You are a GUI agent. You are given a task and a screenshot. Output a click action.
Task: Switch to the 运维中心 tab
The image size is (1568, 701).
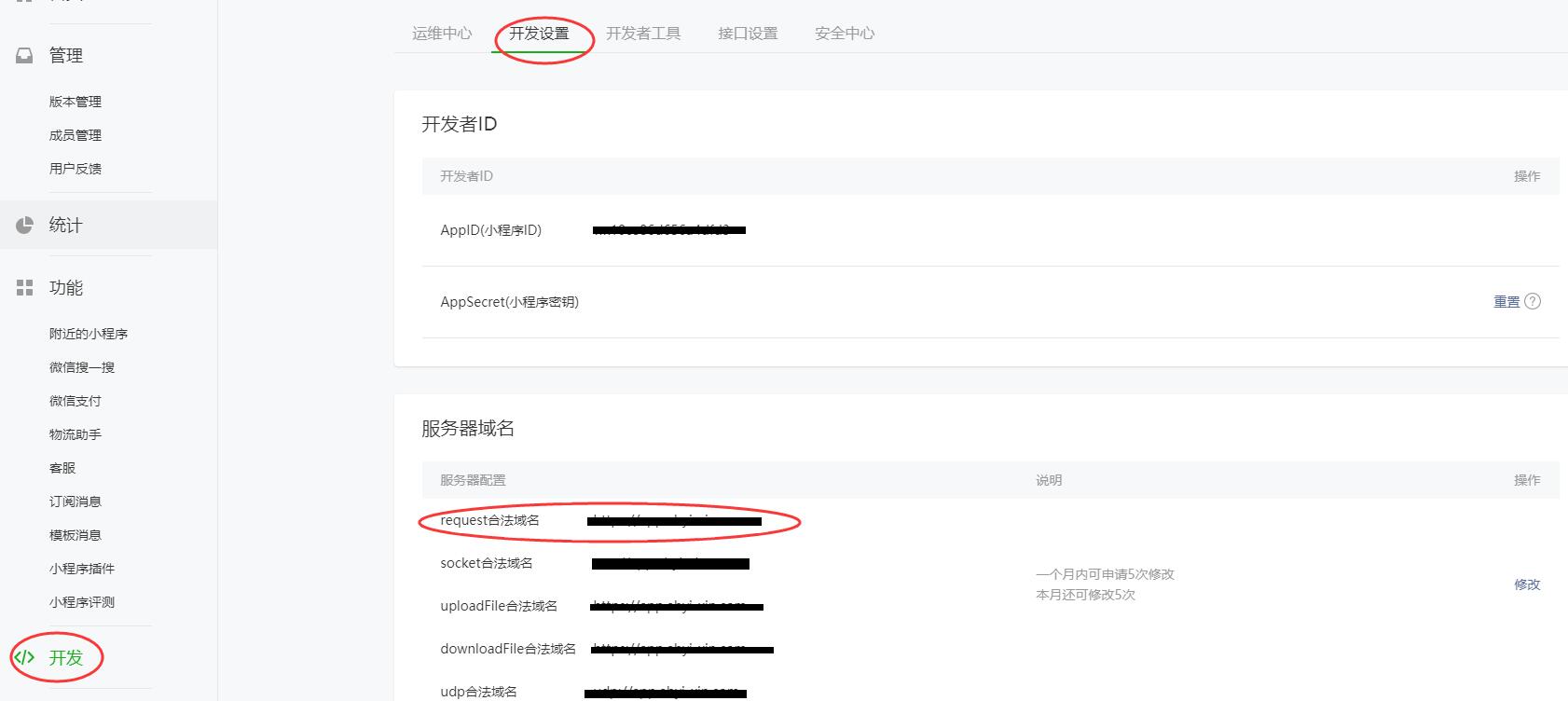tap(442, 34)
